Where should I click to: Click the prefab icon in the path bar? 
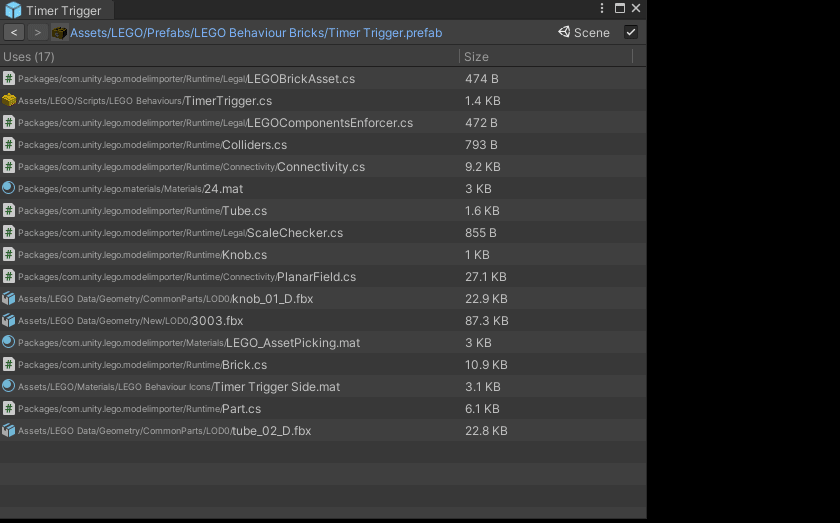(x=60, y=33)
